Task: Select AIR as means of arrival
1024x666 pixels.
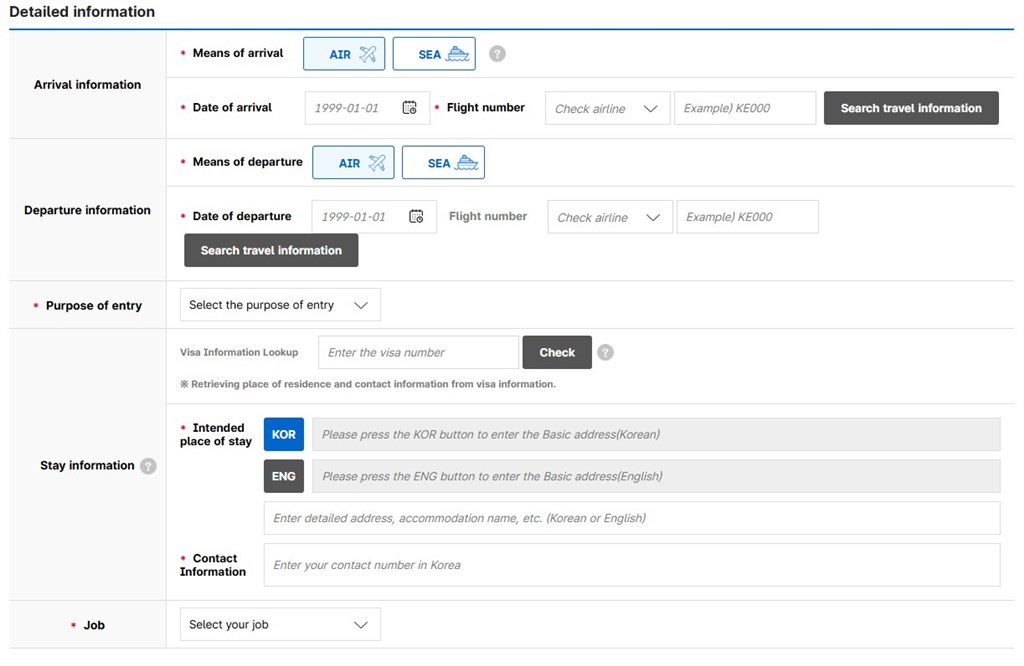Action: (344, 54)
